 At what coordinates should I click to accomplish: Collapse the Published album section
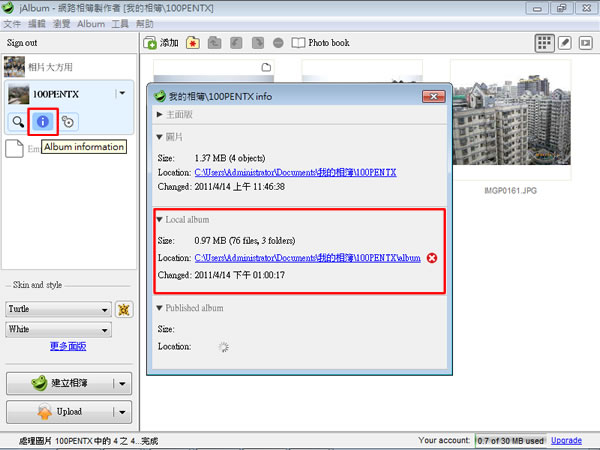pyautogui.click(x=160, y=308)
